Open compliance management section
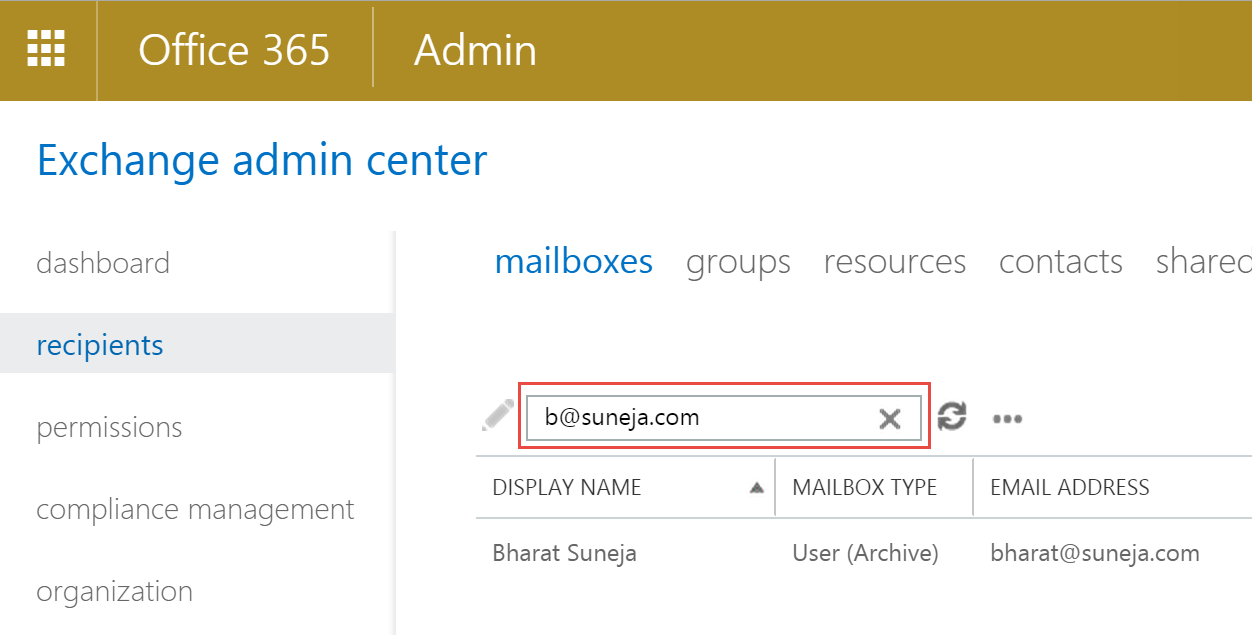 195,510
